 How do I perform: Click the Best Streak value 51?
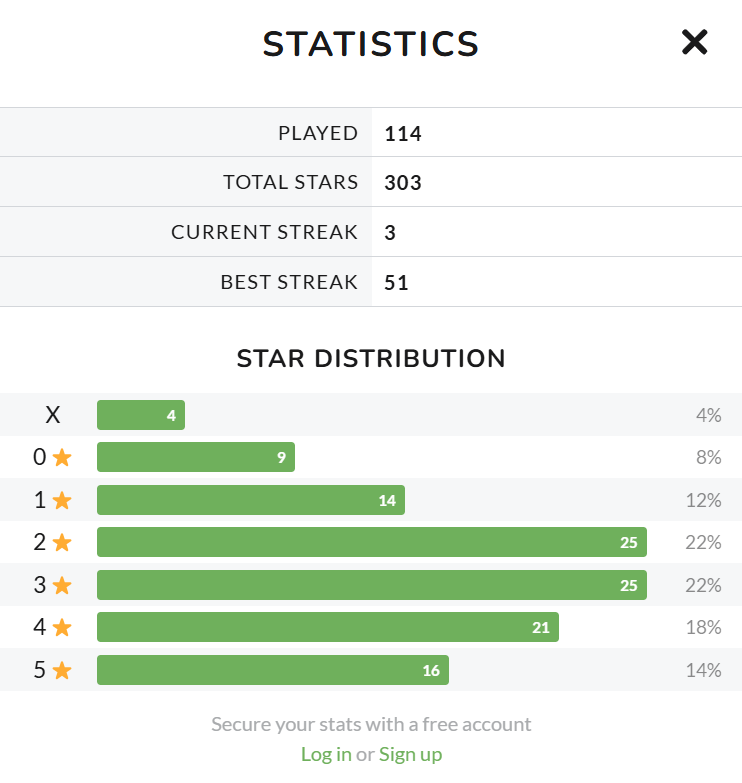click(x=397, y=283)
